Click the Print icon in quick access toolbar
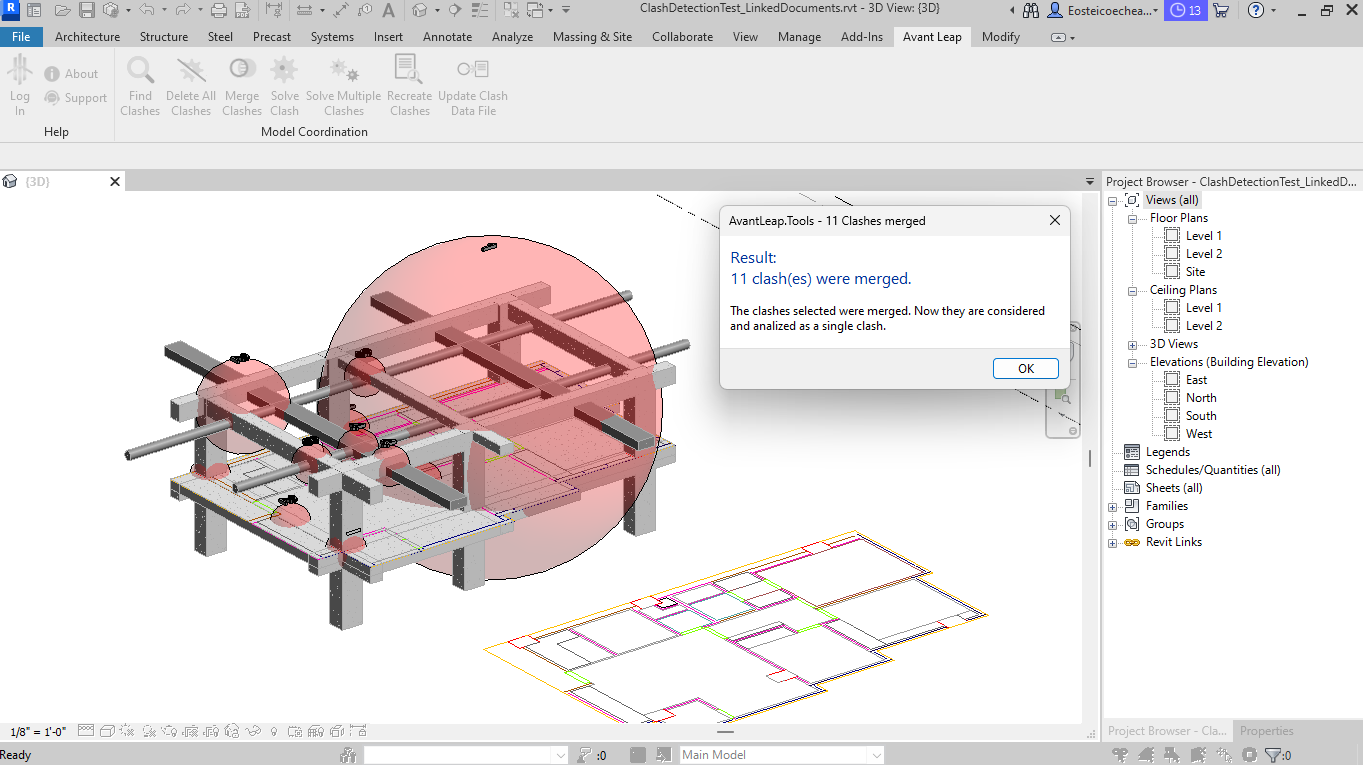The image size is (1363, 765). pos(218,10)
